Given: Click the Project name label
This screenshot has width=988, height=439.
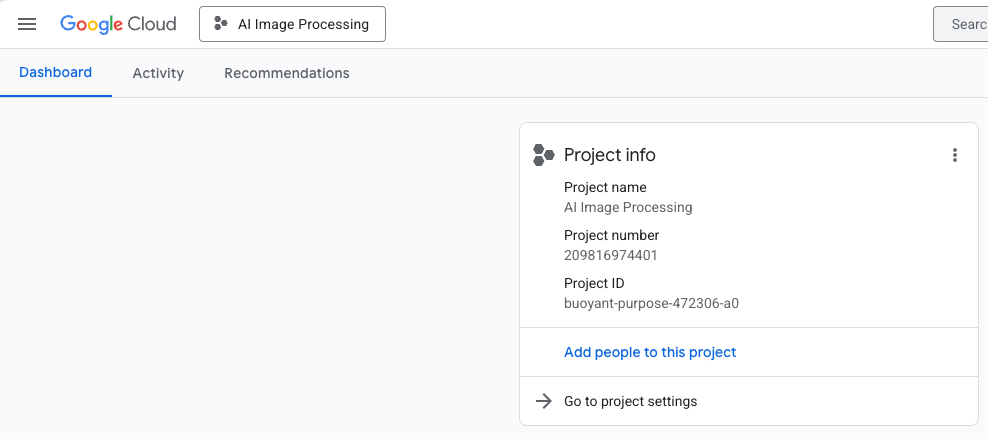Looking at the screenshot, I should (605, 187).
